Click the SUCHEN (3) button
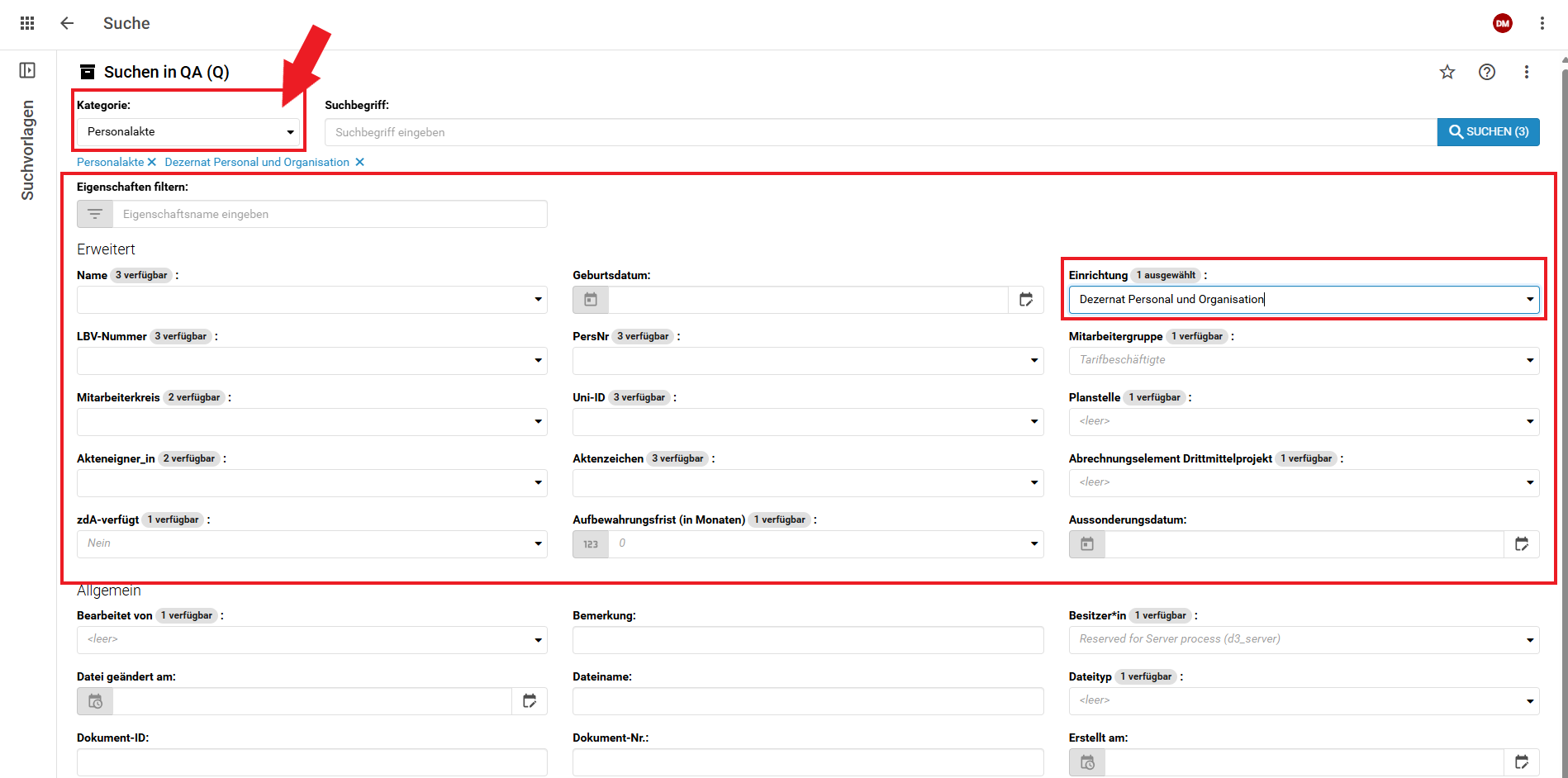Image resolution: width=1568 pixels, height=778 pixels. 1488,132
